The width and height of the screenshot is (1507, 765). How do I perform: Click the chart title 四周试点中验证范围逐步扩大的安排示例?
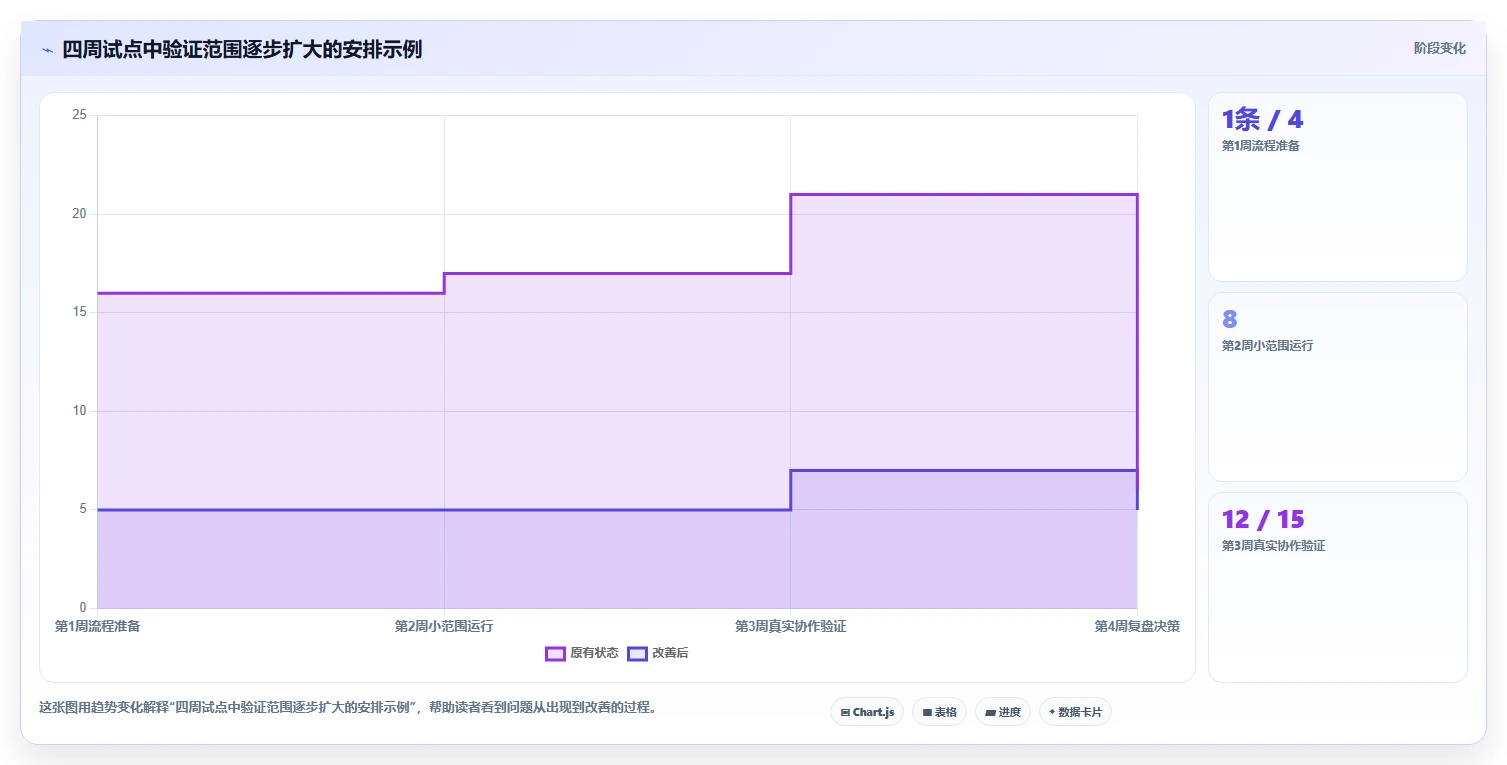(242, 49)
